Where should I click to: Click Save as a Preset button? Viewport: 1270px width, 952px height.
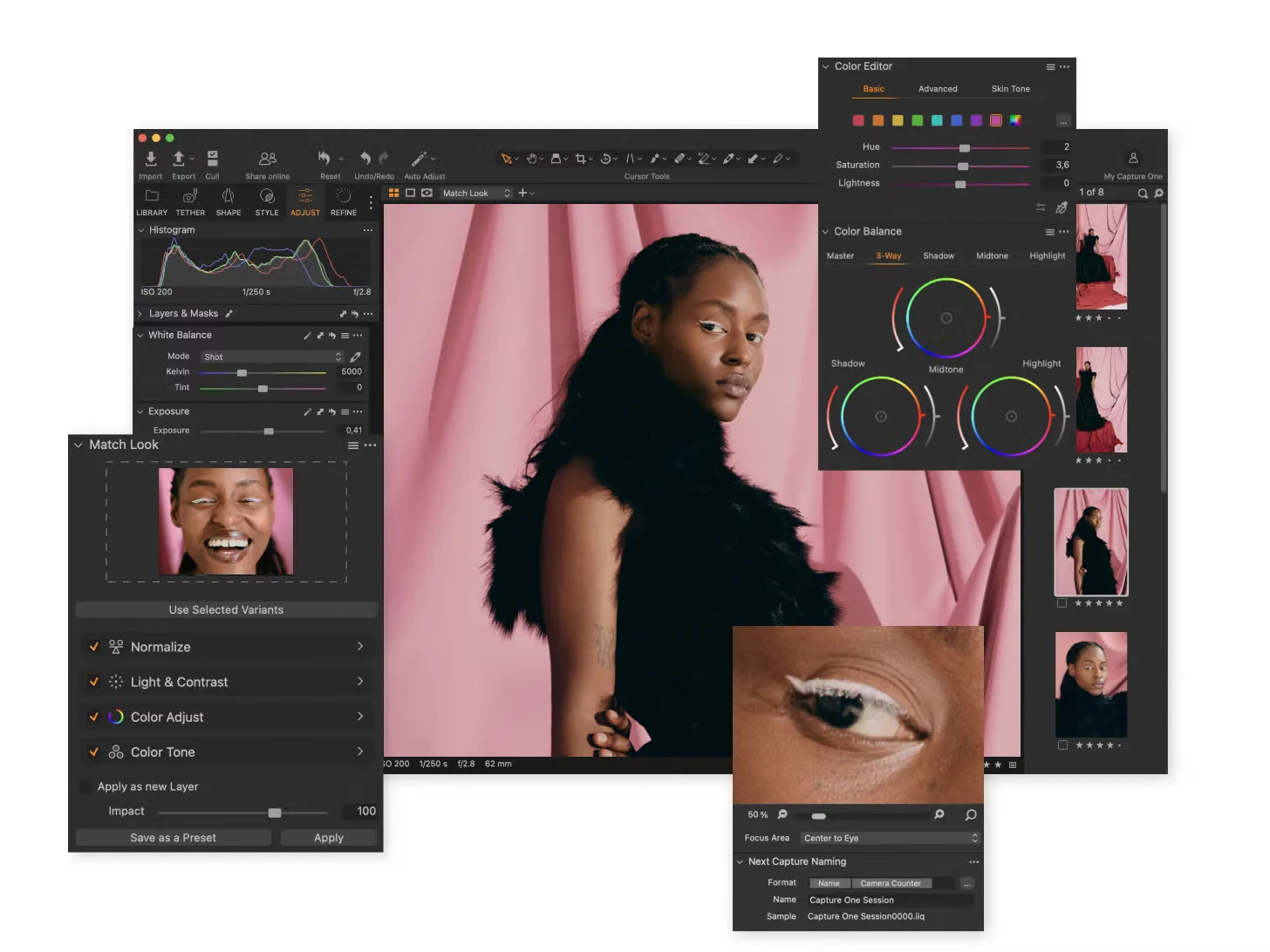point(174,838)
